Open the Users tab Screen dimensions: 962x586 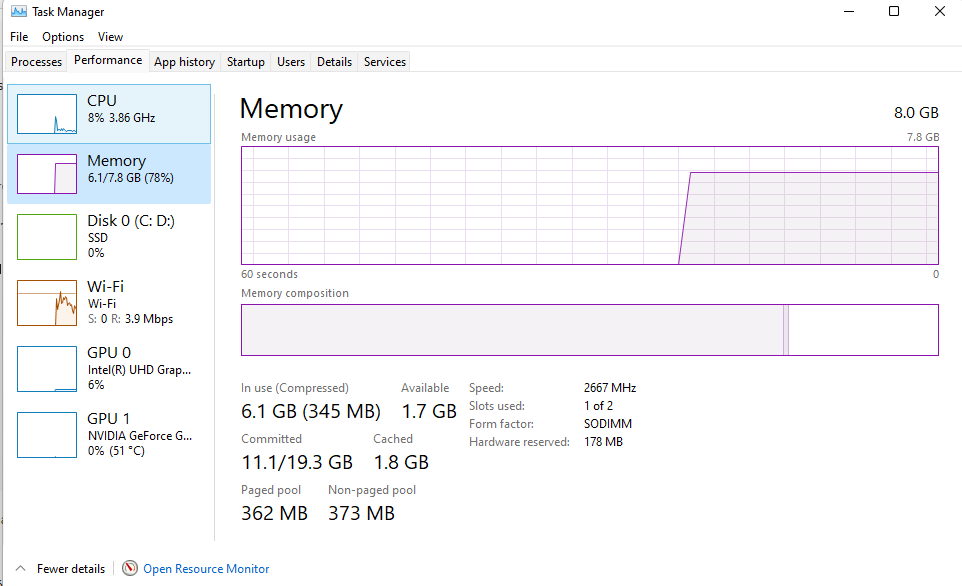(x=291, y=62)
